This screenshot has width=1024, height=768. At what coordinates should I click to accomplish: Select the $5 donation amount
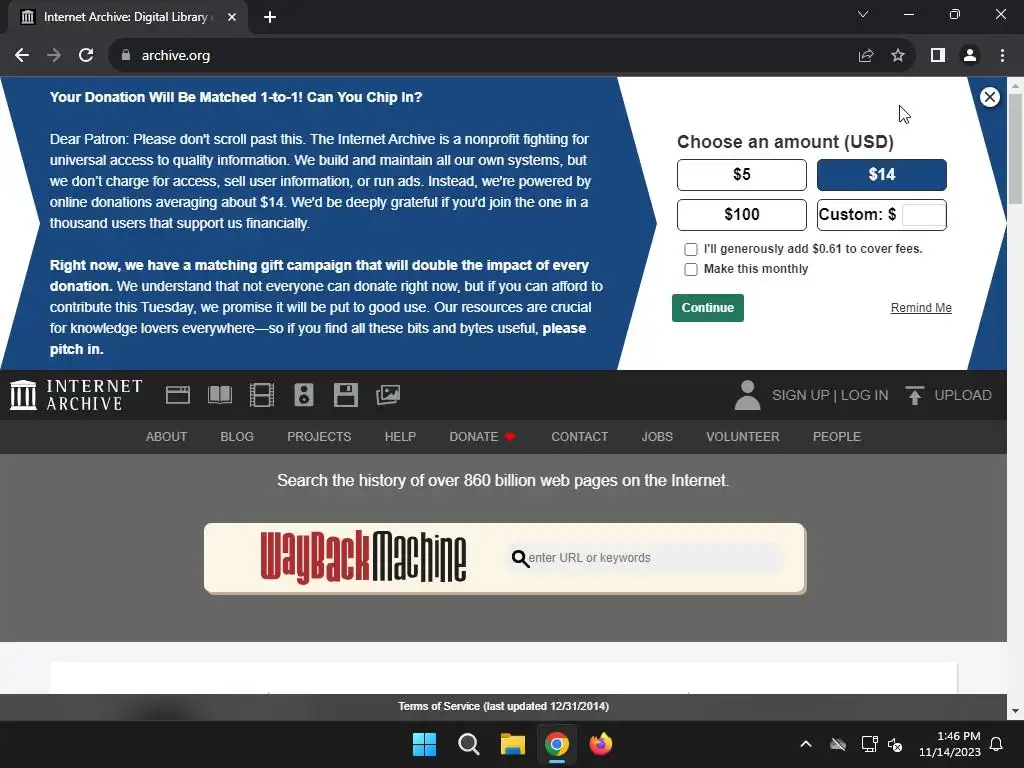click(741, 174)
